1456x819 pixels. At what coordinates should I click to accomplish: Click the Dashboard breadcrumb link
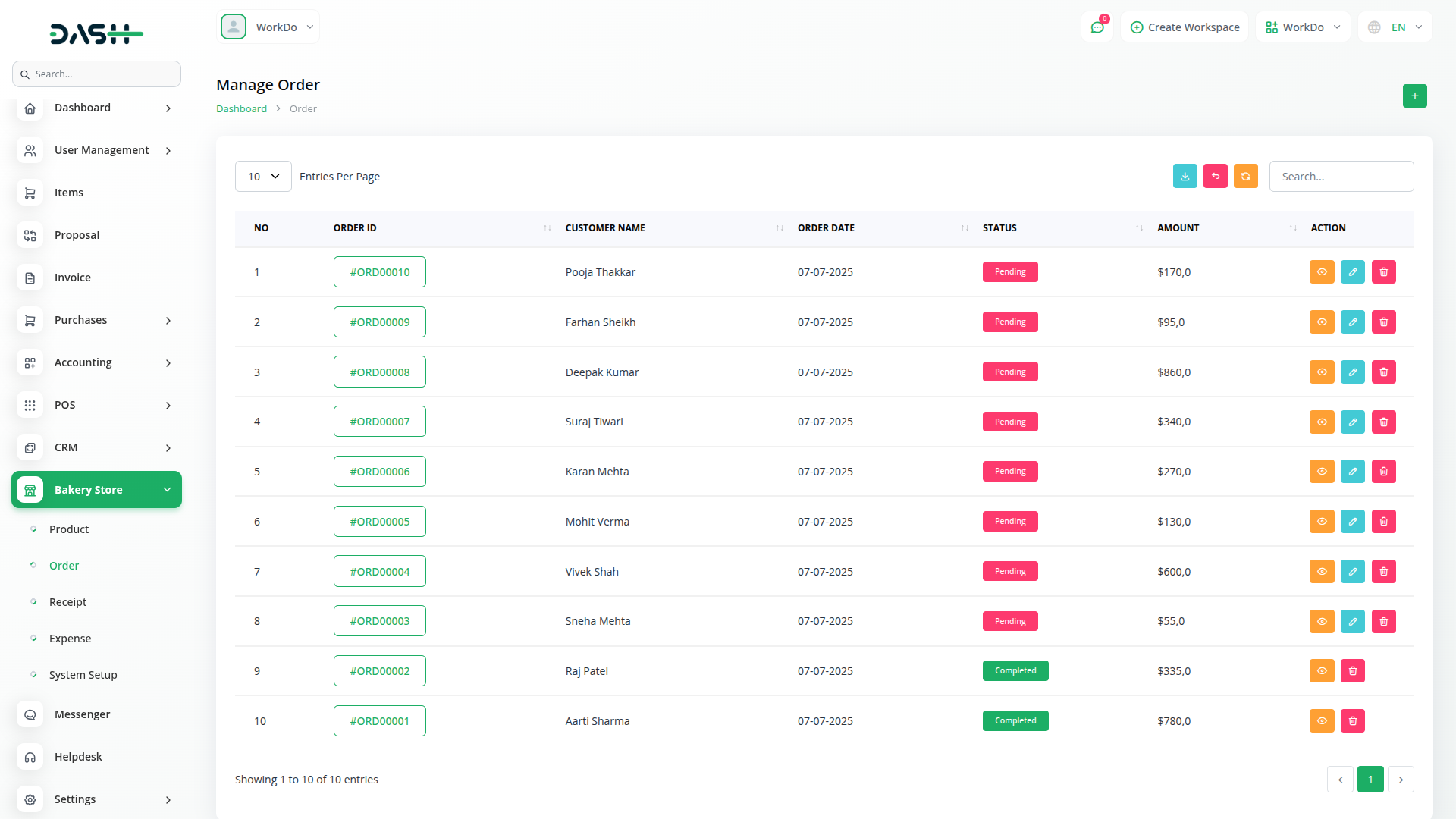241,109
